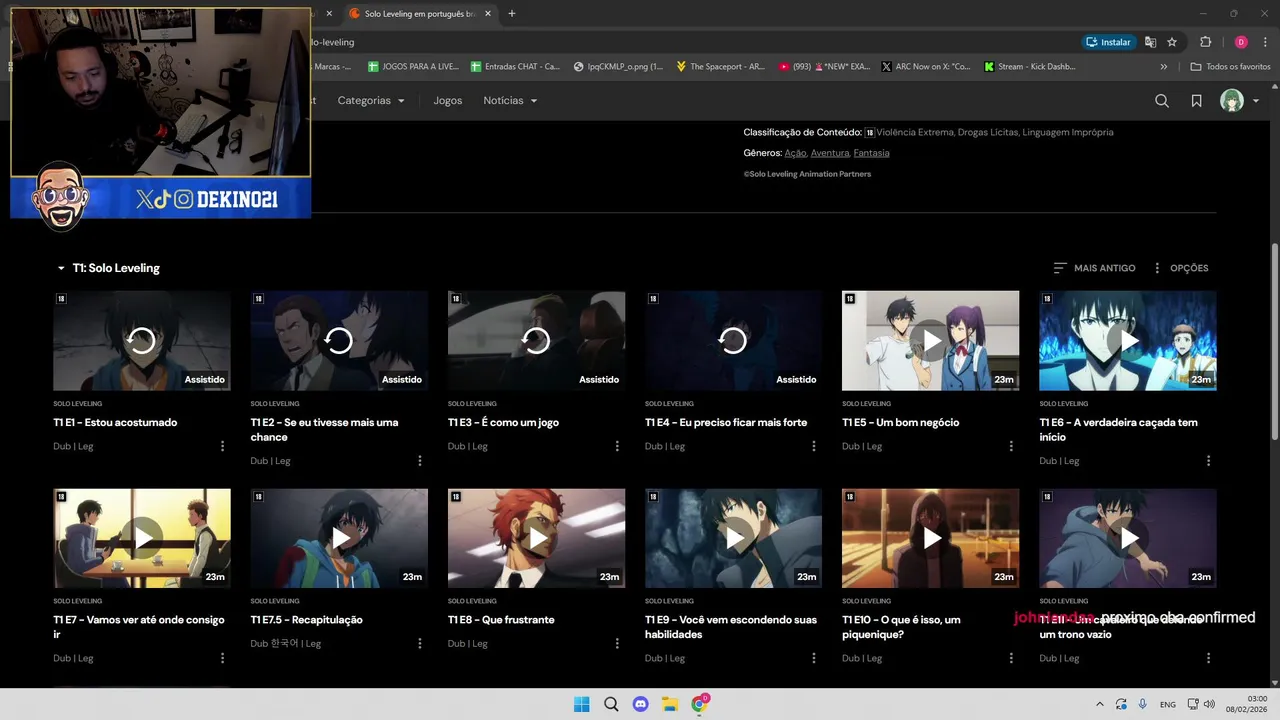Open more options for T1 E5
This screenshot has width=1280, height=720.
click(1011, 446)
